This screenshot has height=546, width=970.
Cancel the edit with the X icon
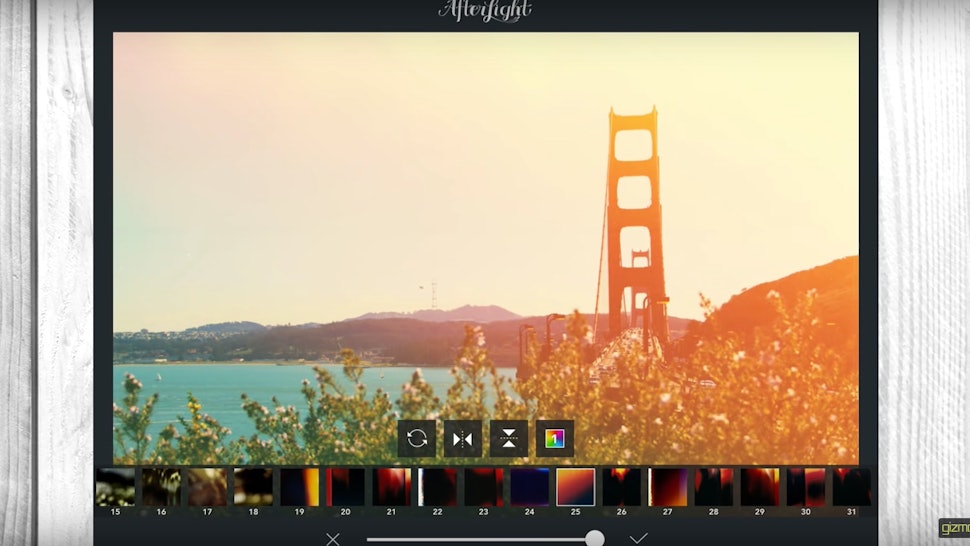click(333, 539)
